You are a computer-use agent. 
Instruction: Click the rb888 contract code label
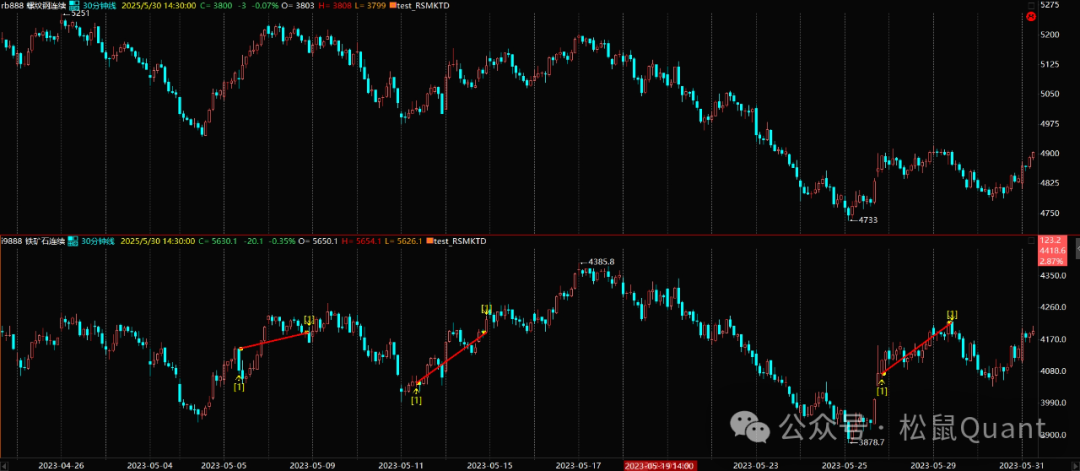pyautogui.click(x=14, y=6)
